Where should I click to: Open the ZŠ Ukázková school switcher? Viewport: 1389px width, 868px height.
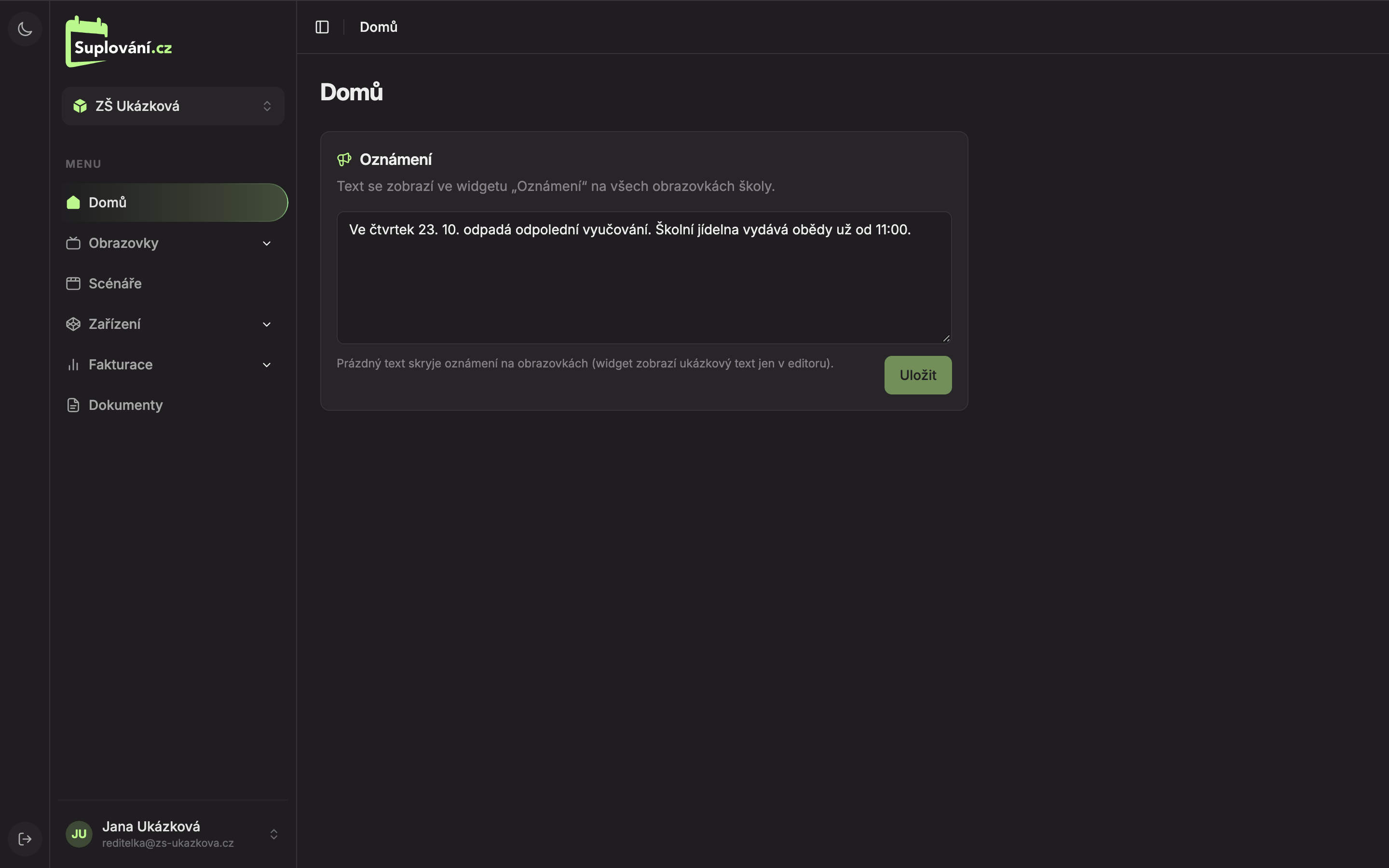(x=173, y=106)
